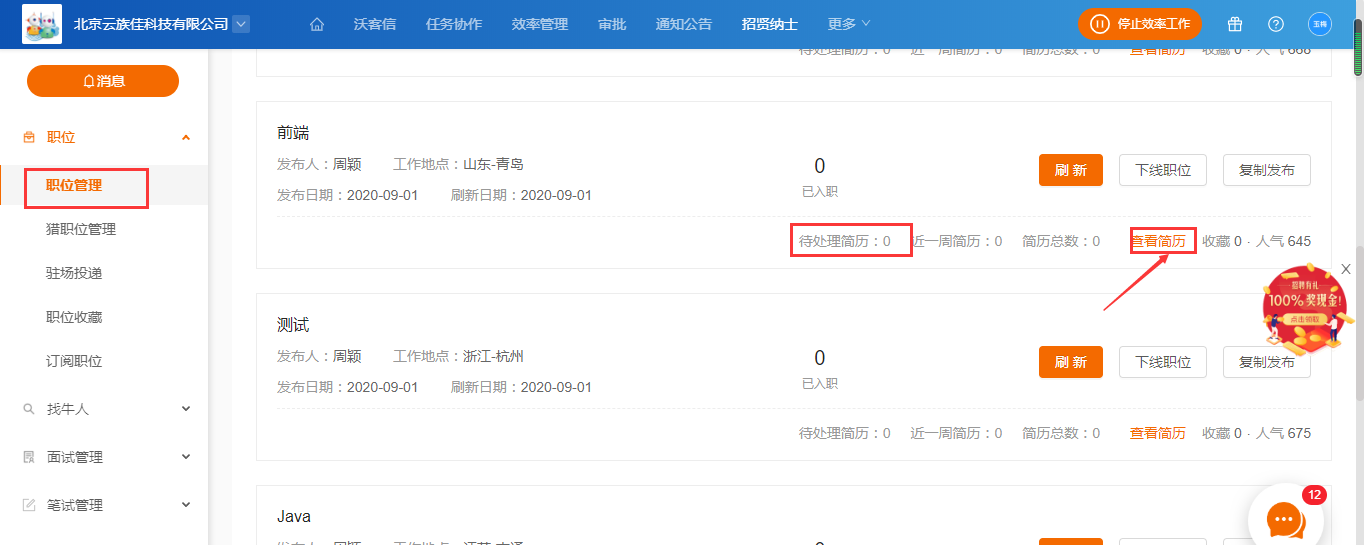Copy and publish the 前端 position
Viewport: 1364px width, 545px height.
click(1267, 170)
